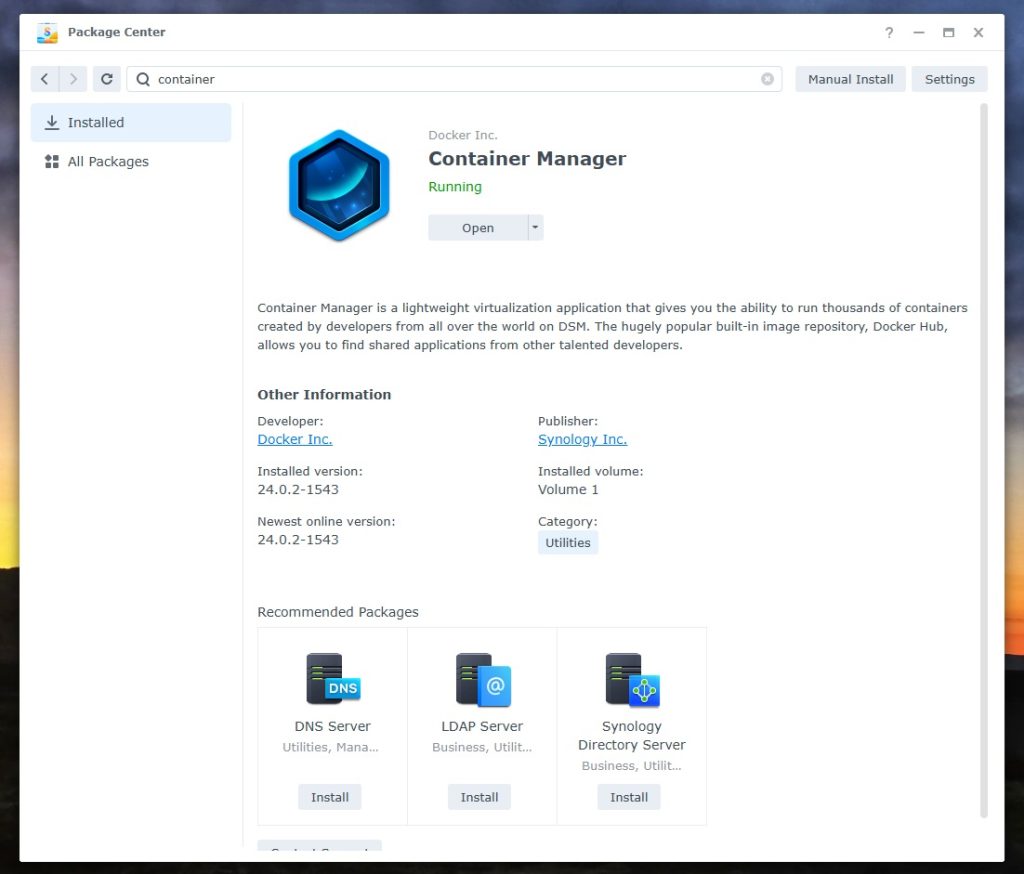Refresh the package list
This screenshot has height=874, width=1024.
pos(106,79)
